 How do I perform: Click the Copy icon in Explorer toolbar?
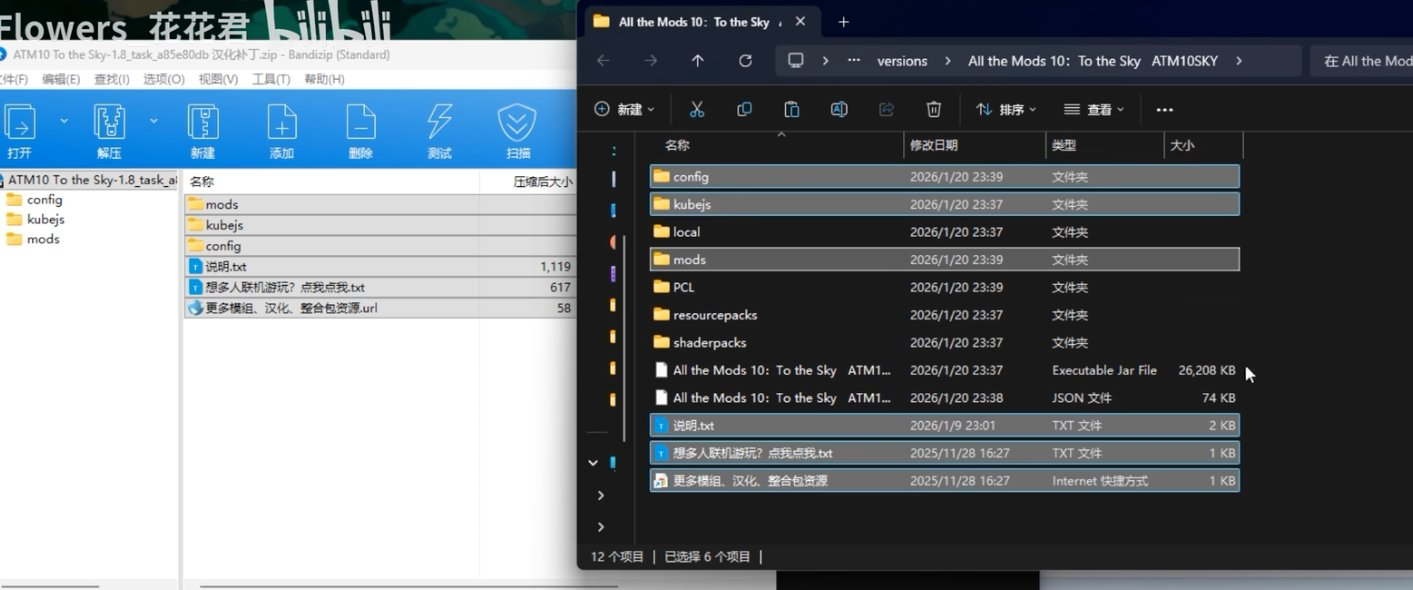(x=744, y=108)
